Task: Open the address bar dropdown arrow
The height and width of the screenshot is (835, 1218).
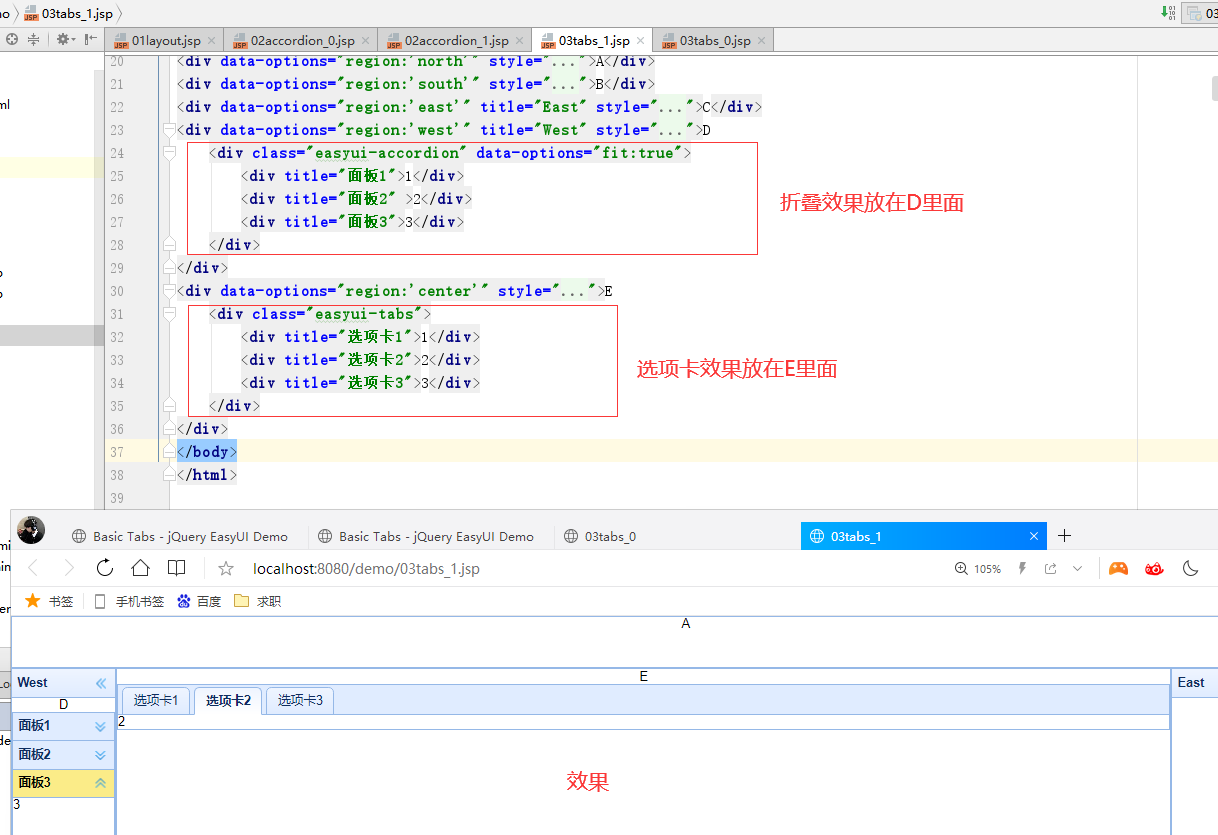Action: (1077, 568)
